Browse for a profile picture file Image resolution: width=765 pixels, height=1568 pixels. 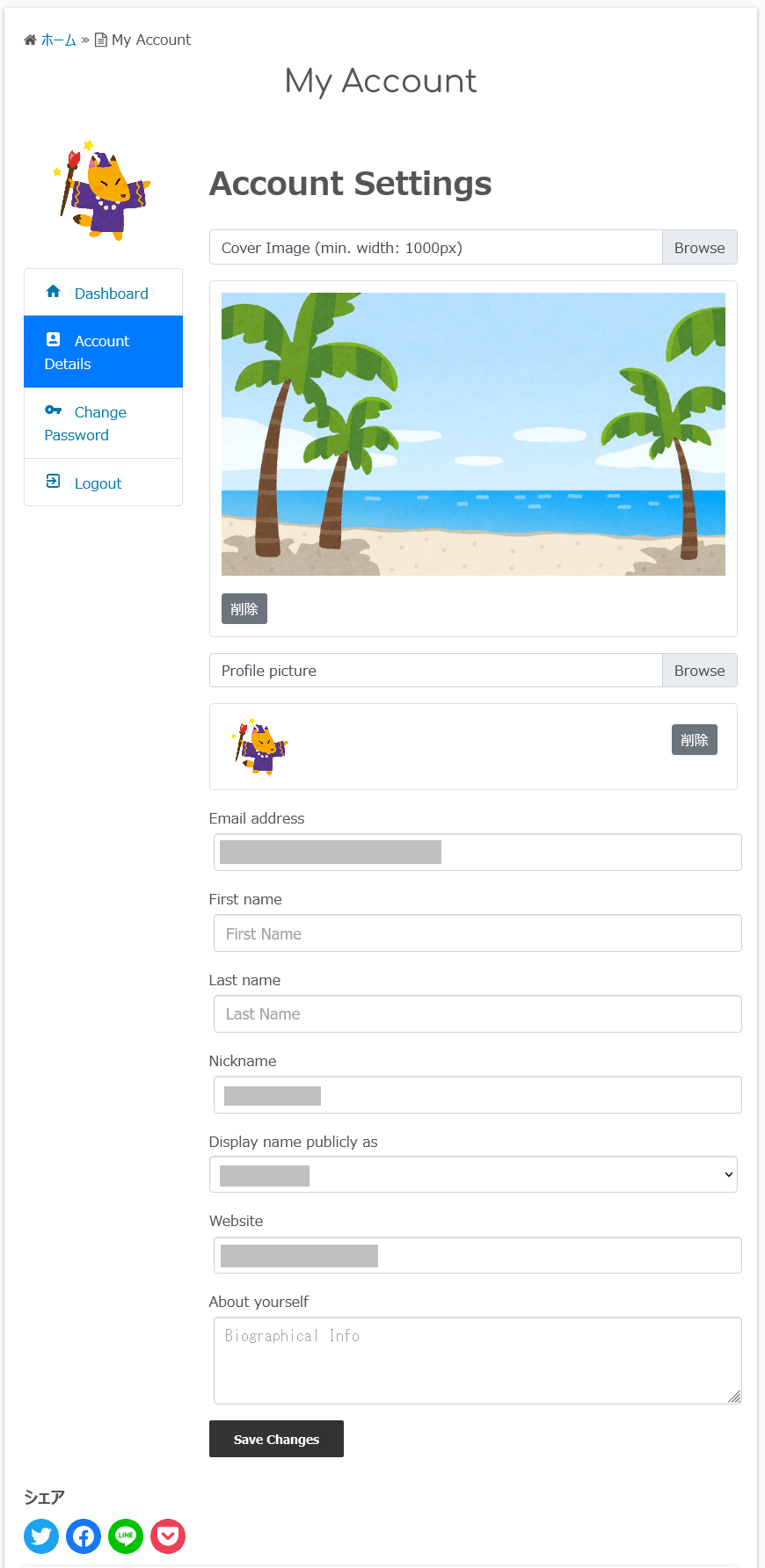pyautogui.click(x=699, y=671)
